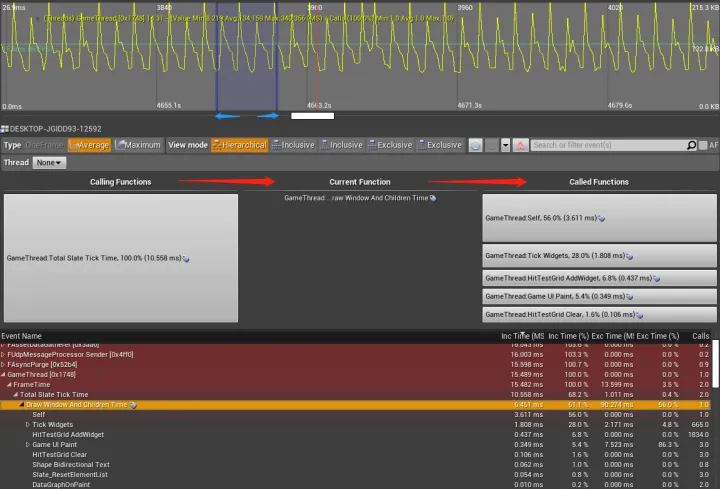Expand FAsyncPurge [0x52b4] row
The image size is (720, 489).
point(3,365)
